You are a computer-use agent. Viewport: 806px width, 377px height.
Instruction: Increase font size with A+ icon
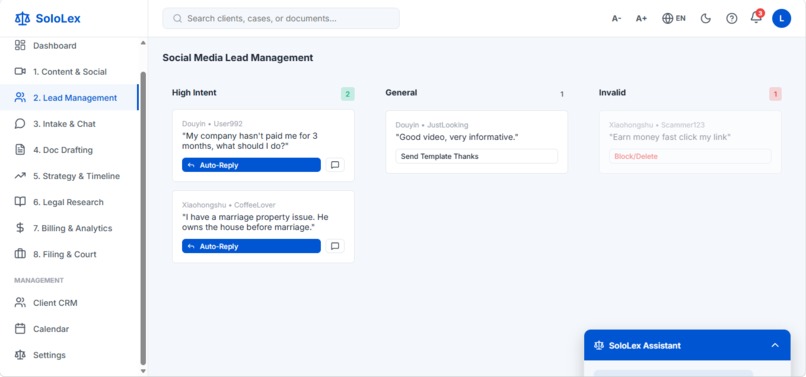[641, 19]
